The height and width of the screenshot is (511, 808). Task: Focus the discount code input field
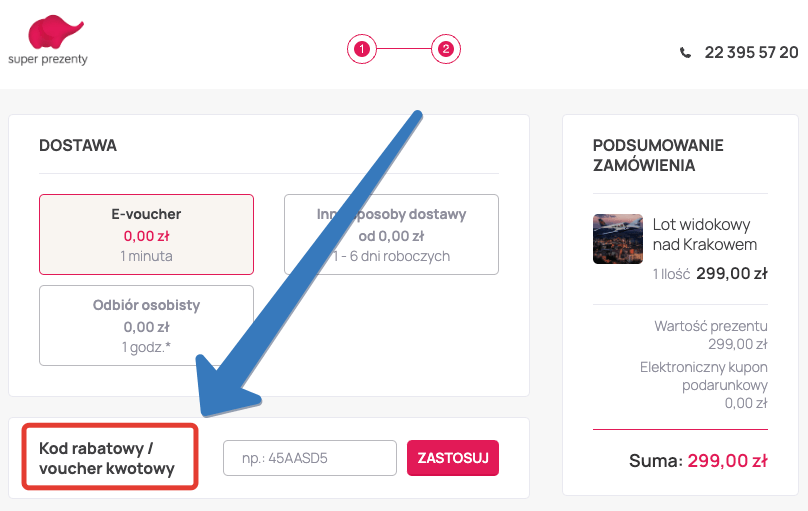pos(310,459)
